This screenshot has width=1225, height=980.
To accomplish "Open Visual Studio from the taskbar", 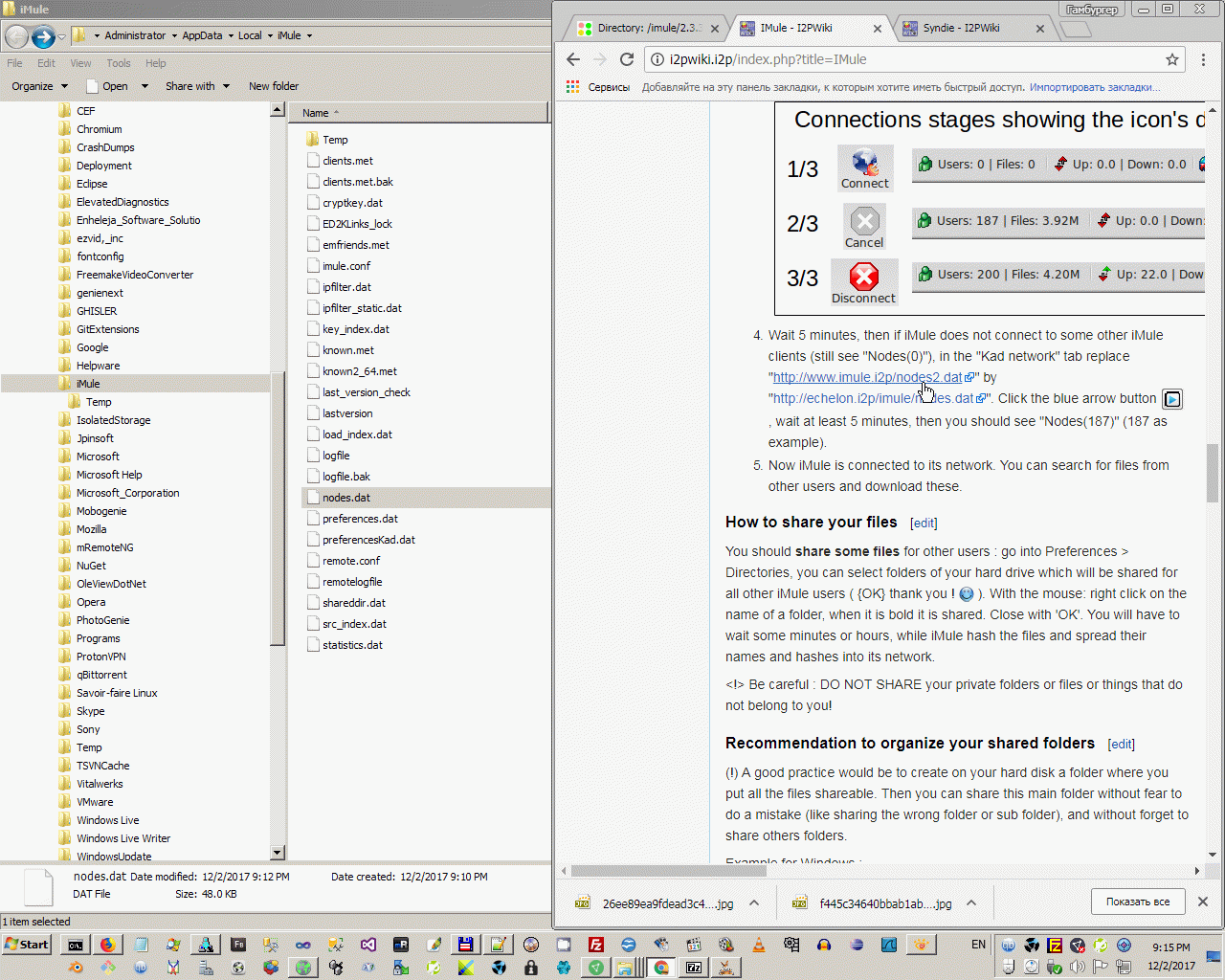I will pyautogui.click(x=368, y=945).
